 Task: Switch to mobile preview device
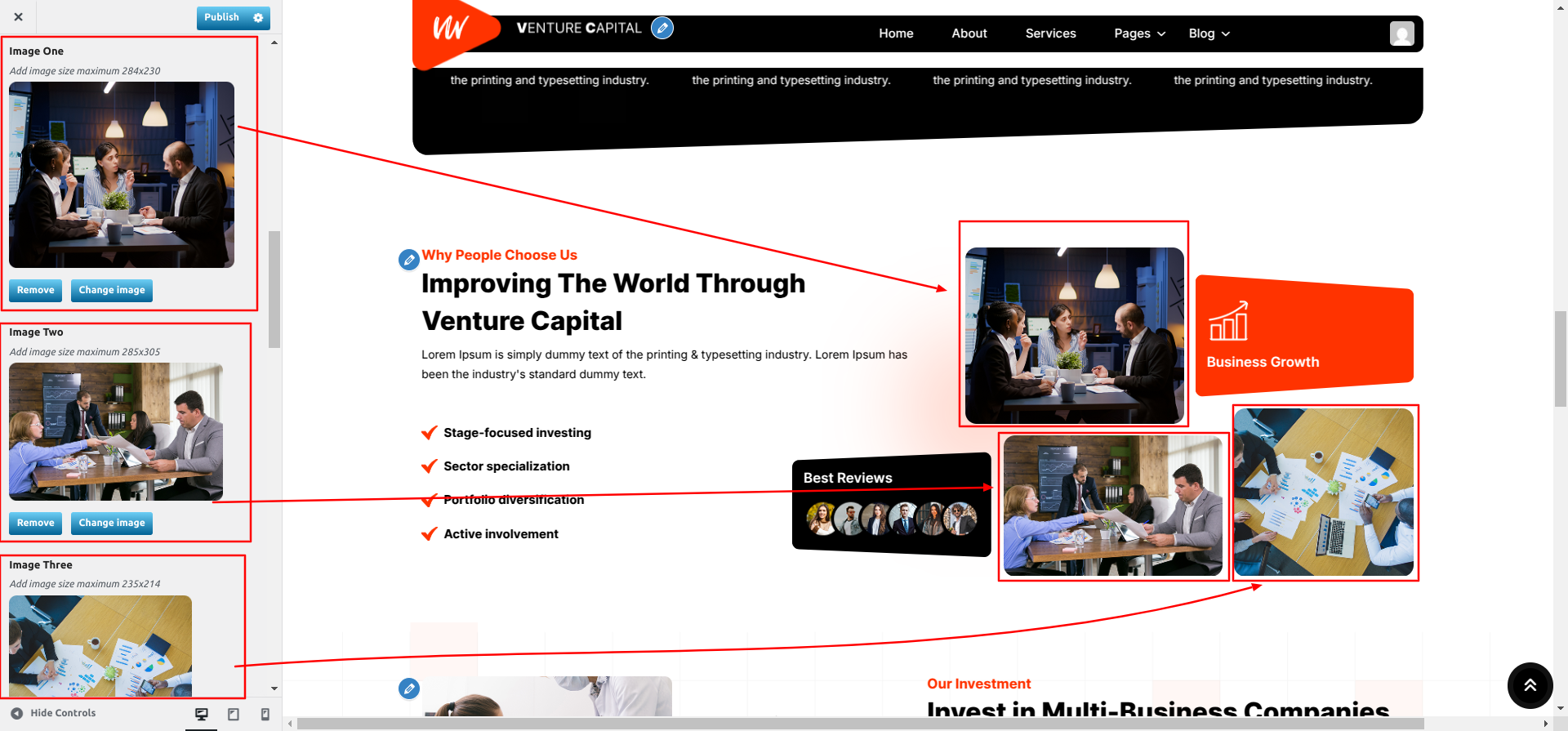(265, 715)
